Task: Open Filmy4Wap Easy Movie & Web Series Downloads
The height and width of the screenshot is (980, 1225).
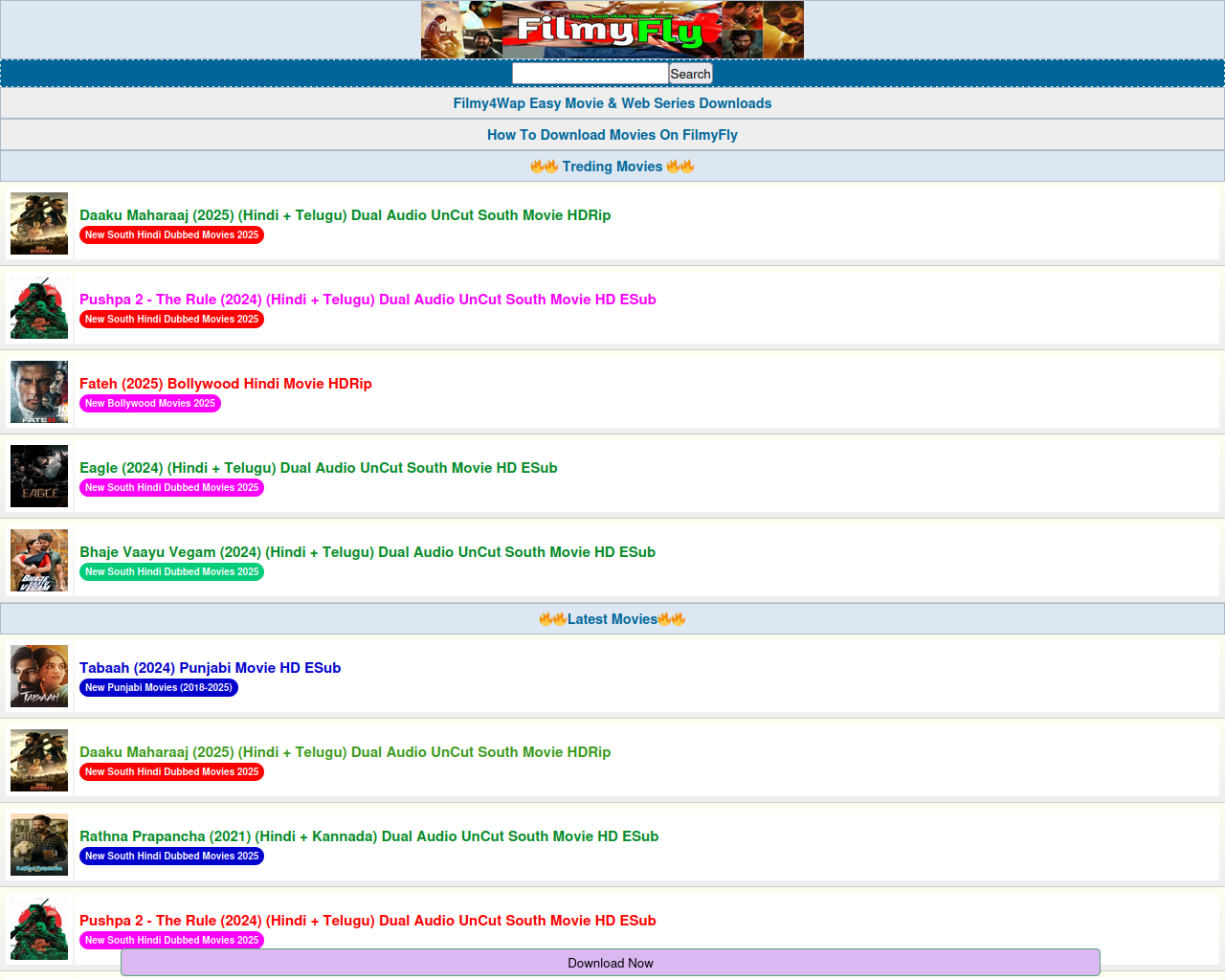Action: pos(612,103)
